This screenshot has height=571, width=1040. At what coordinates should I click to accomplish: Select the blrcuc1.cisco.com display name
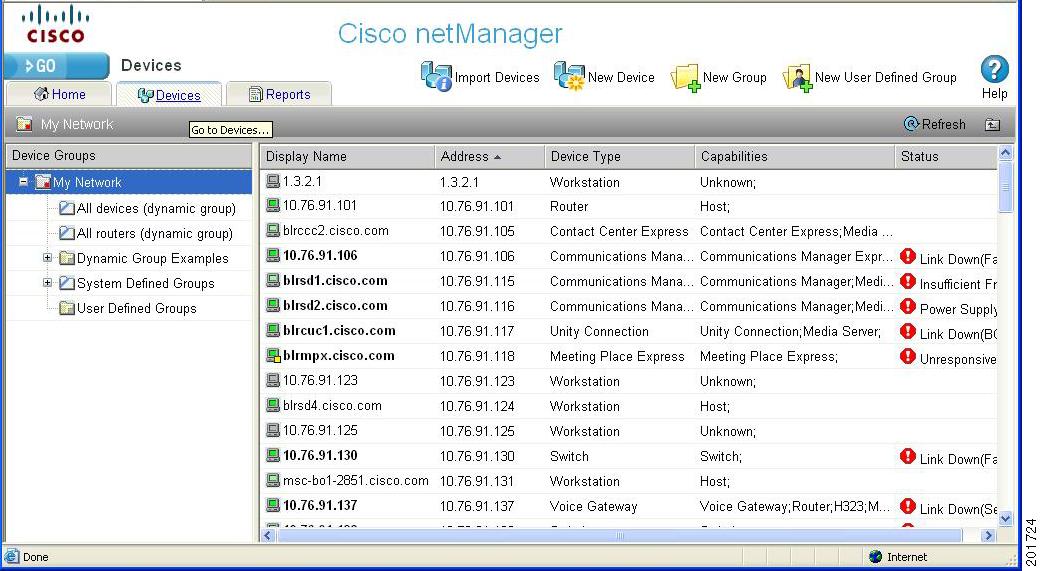[x=339, y=330]
